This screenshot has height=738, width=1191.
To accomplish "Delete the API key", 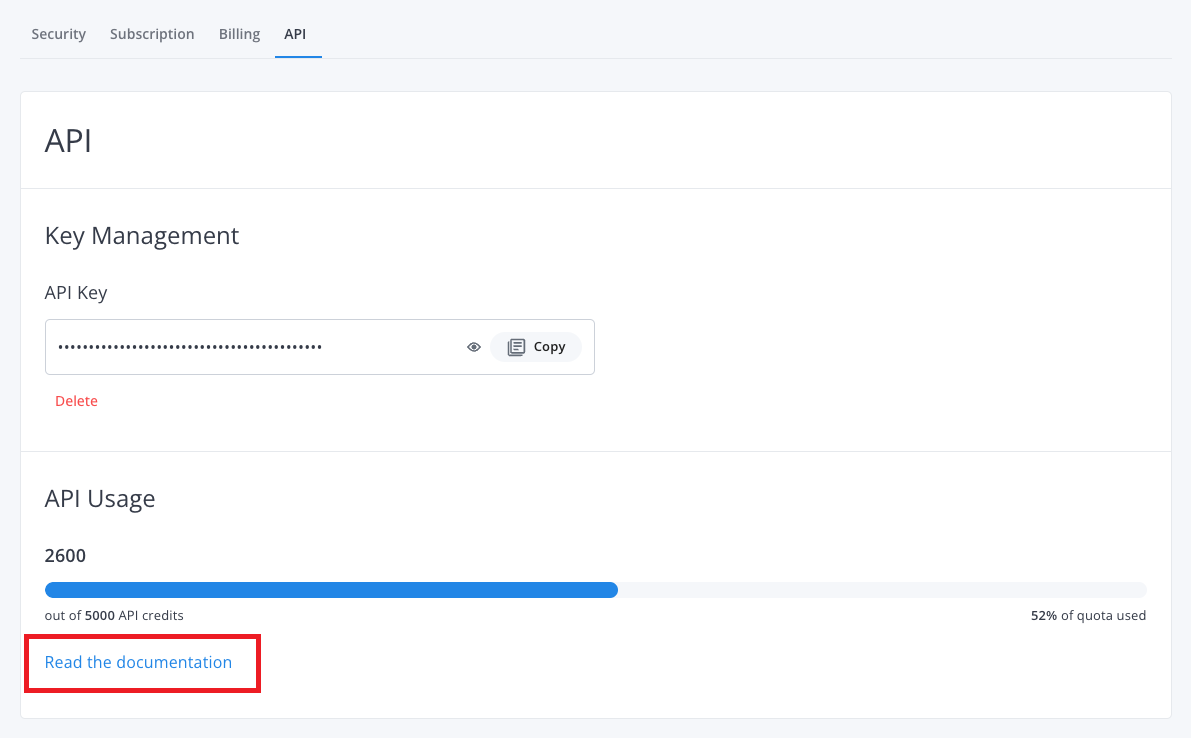I will [x=76, y=401].
